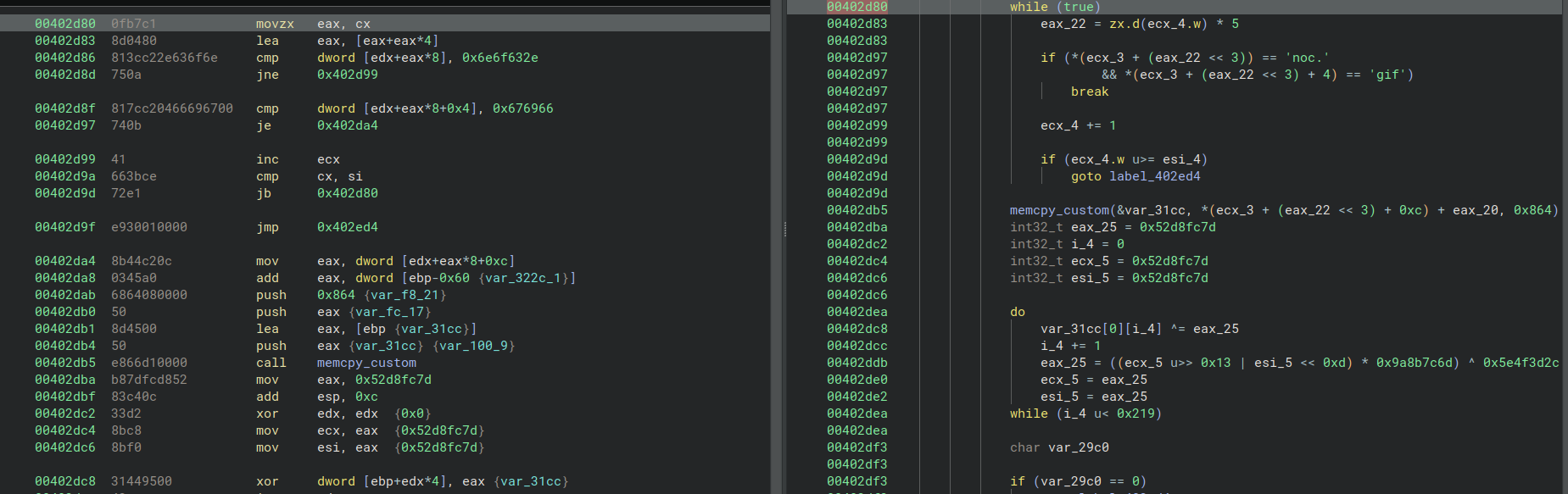Select the break statement in decompiler
This screenshot has width=1568, height=494.
coord(1089,92)
